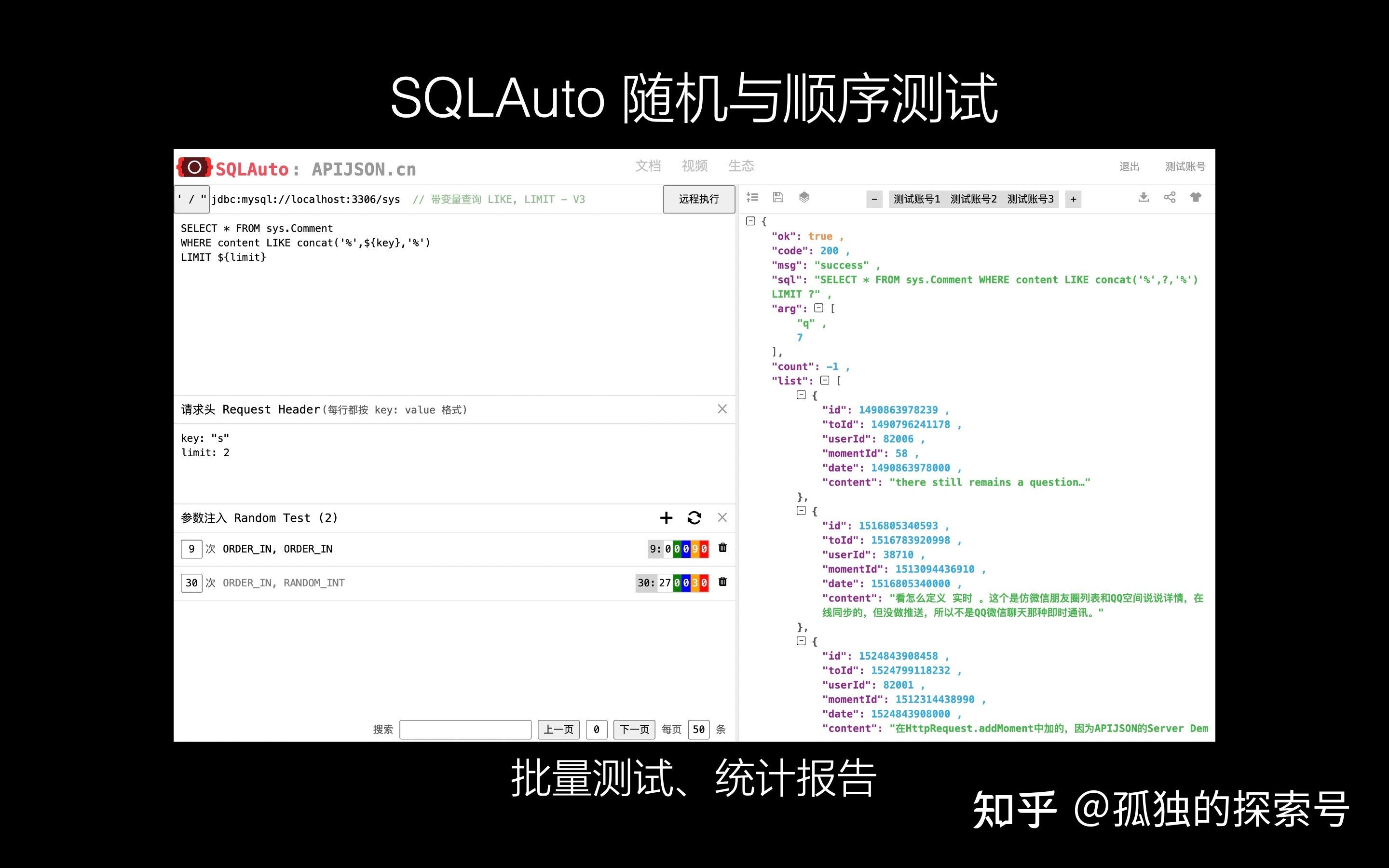Click the t-shirt theme icon
Image resolution: width=1389 pixels, height=868 pixels.
click(1196, 198)
